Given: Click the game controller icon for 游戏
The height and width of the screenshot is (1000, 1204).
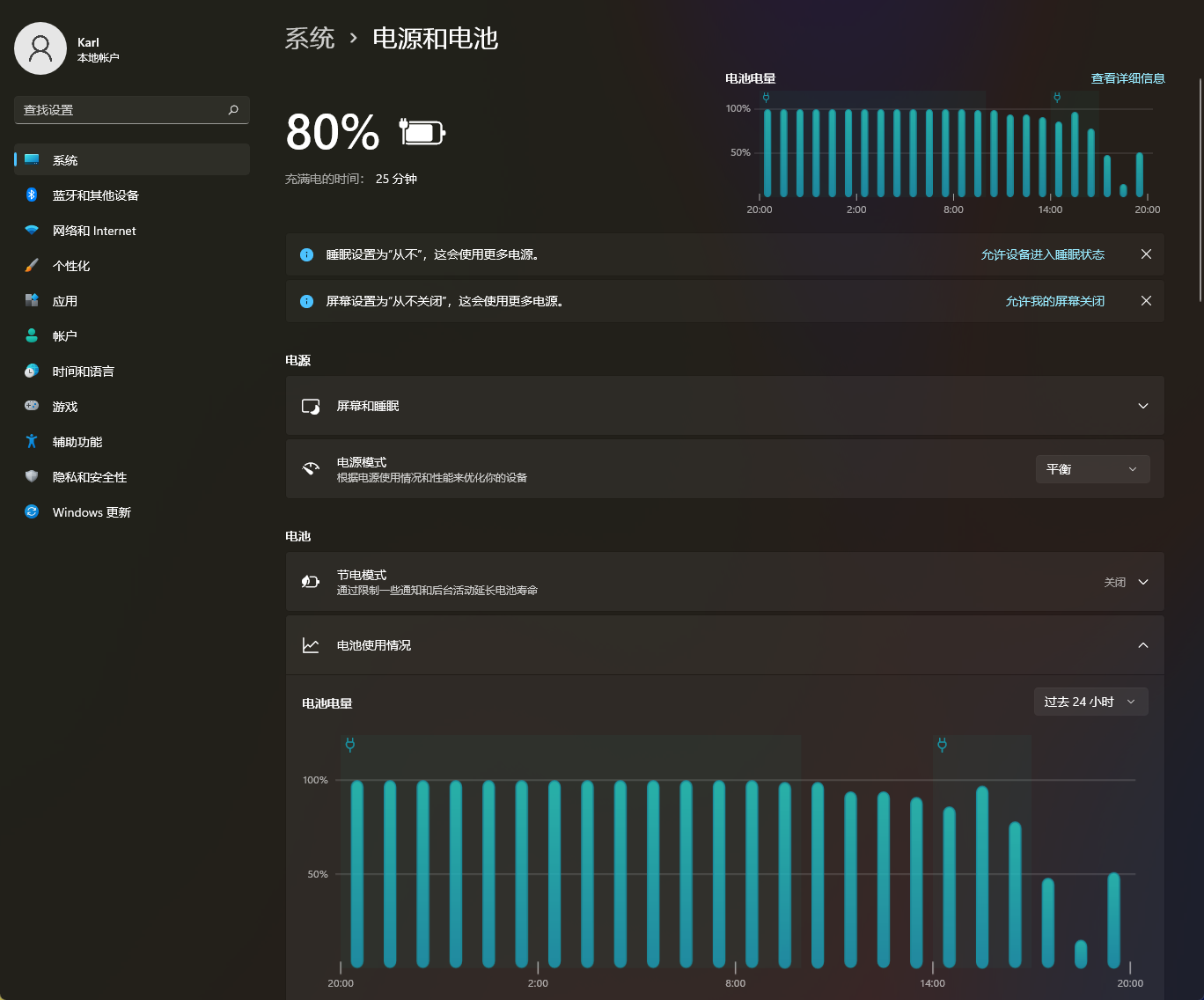Looking at the screenshot, I should 32,406.
